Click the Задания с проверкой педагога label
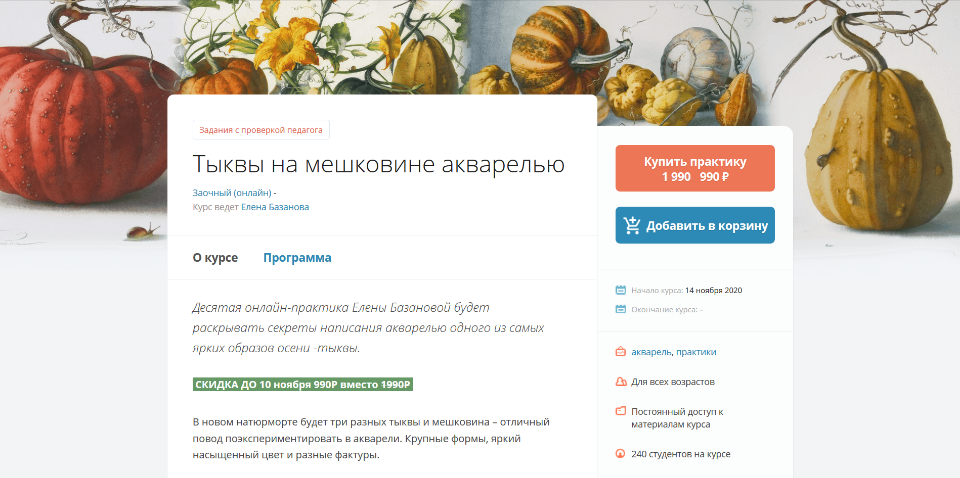The height and width of the screenshot is (478, 960). tap(261, 129)
